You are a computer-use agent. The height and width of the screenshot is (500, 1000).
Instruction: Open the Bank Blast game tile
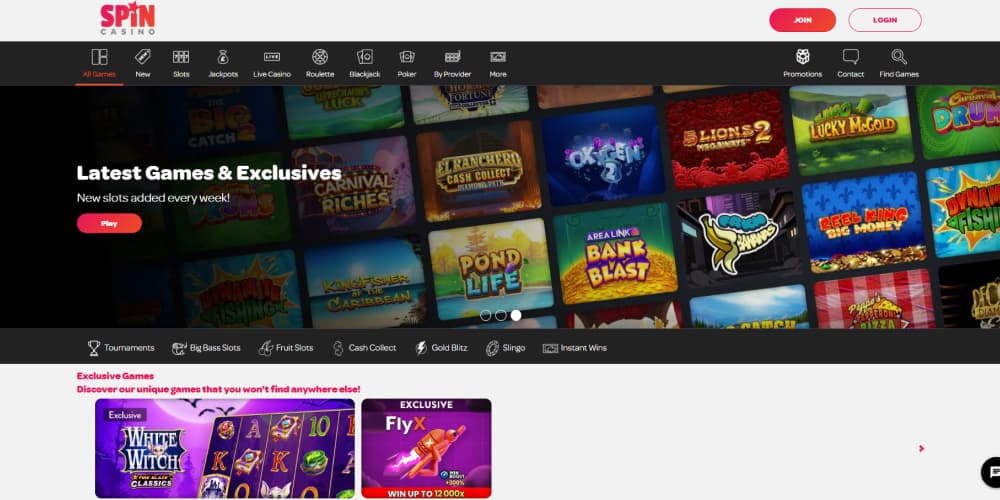[614, 254]
